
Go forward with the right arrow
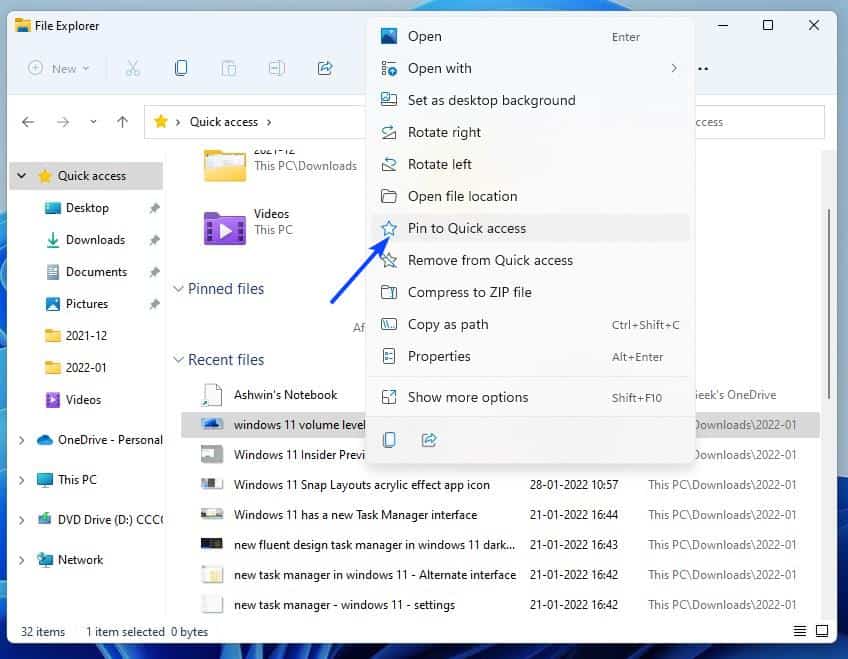pos(63,122)
